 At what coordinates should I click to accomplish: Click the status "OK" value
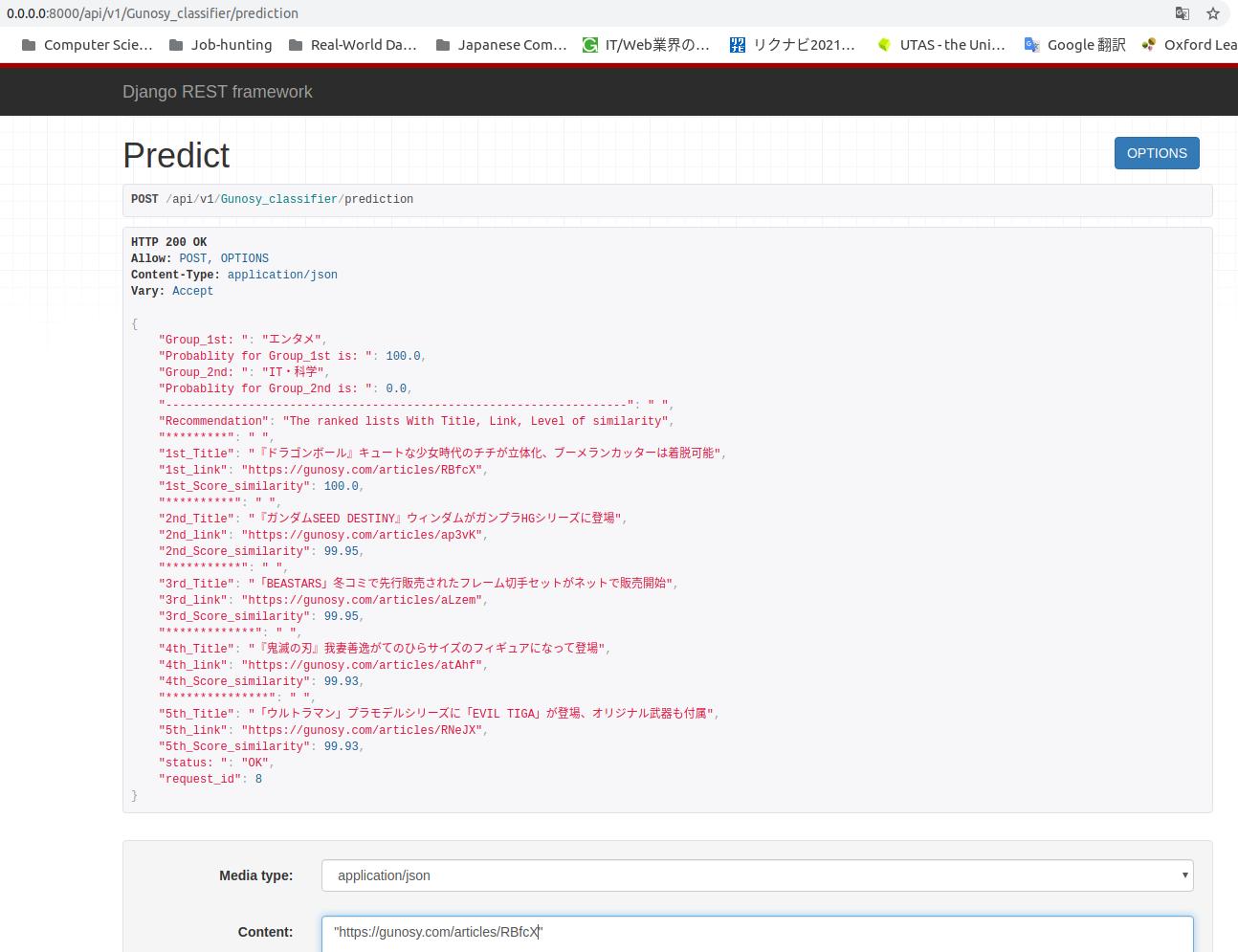(254, 763)
